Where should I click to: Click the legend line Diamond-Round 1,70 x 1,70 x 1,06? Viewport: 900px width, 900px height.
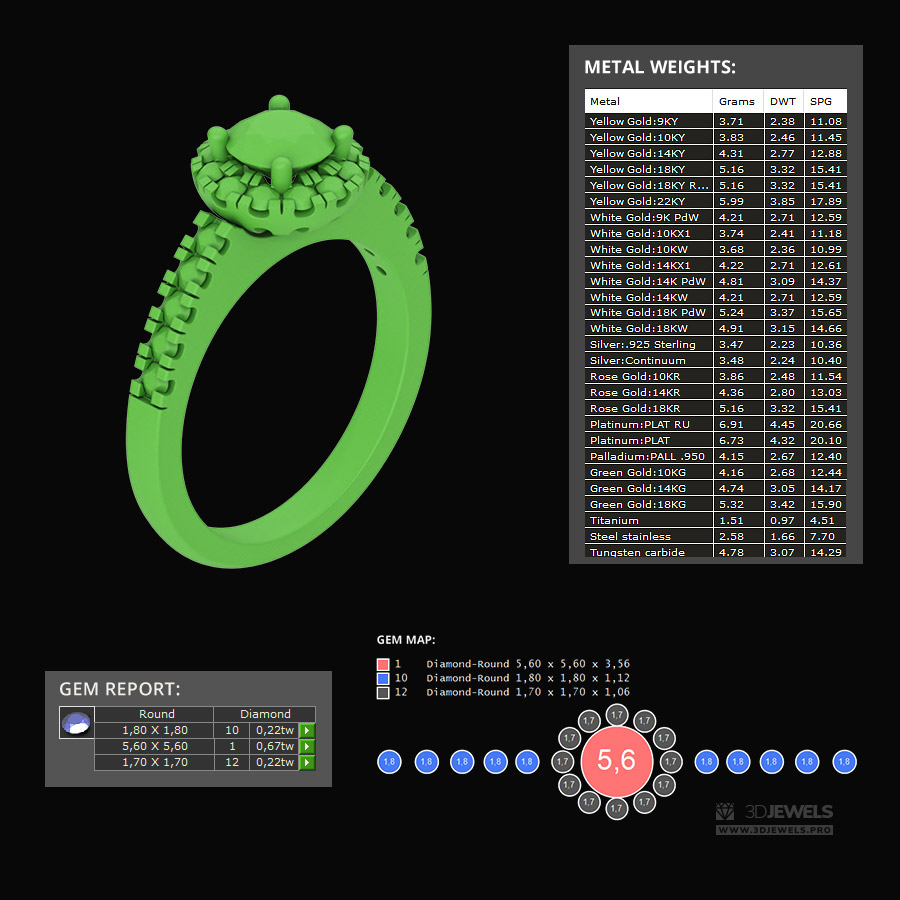click(x=528, y=692)
